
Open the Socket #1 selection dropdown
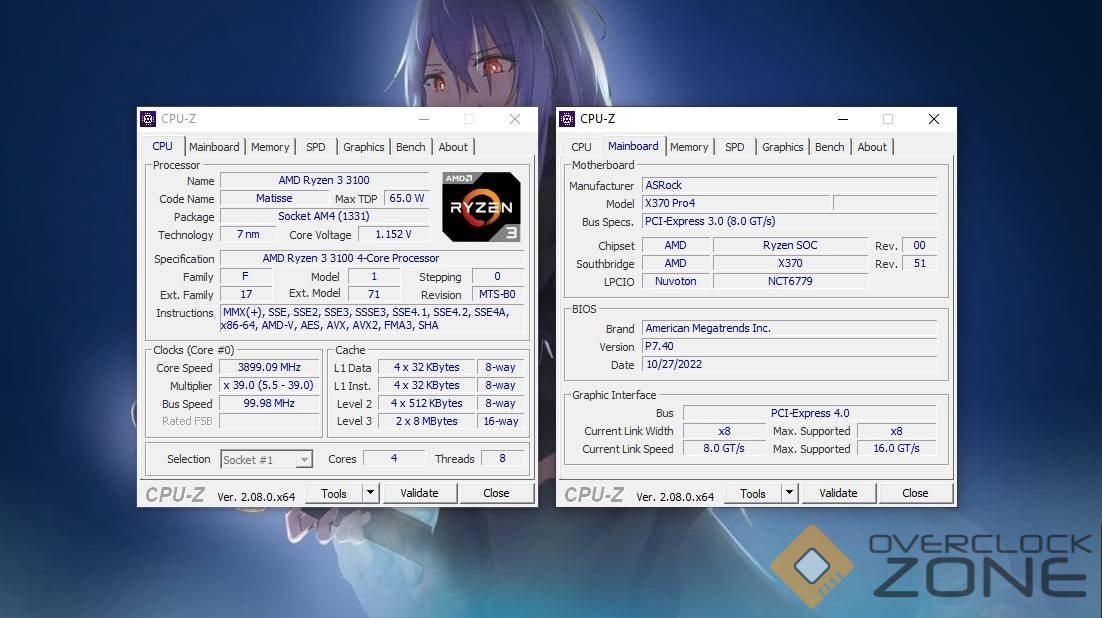266,460
